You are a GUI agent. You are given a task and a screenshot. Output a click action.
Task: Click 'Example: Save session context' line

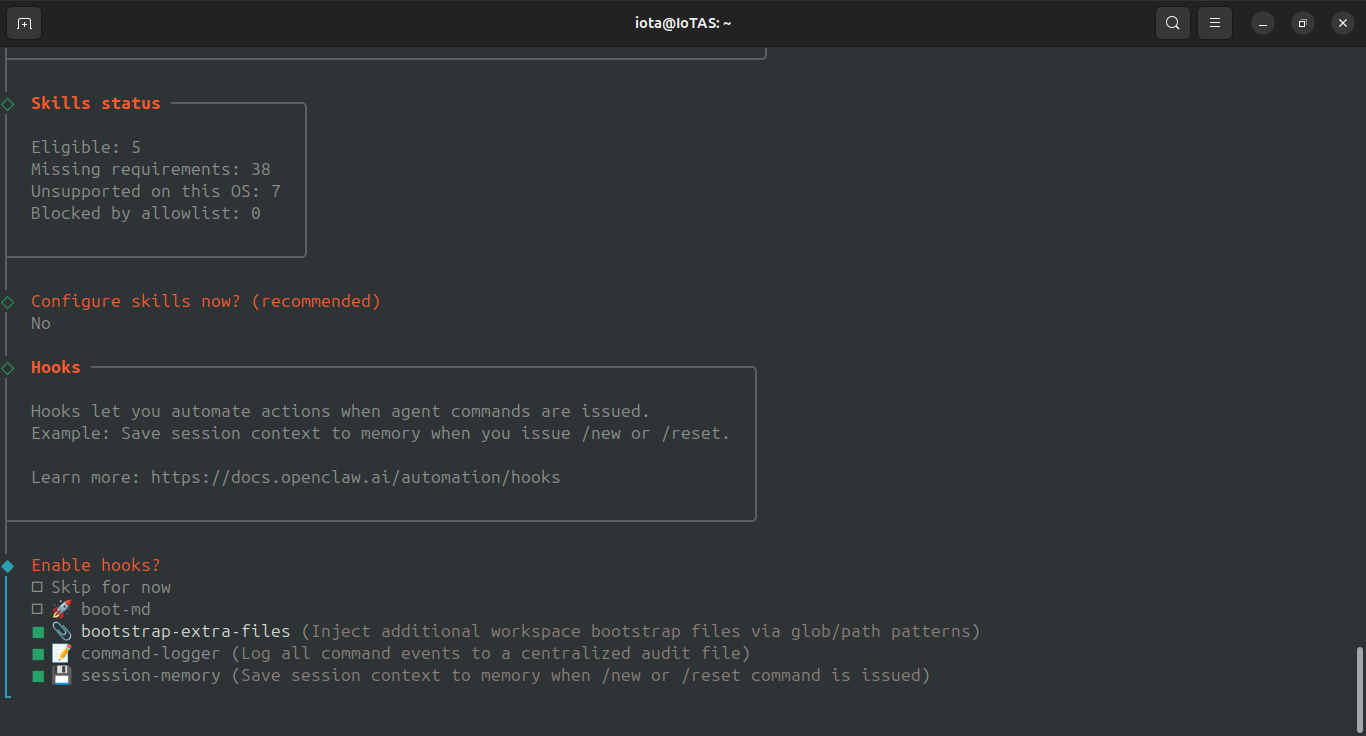(x=381, y=433)
